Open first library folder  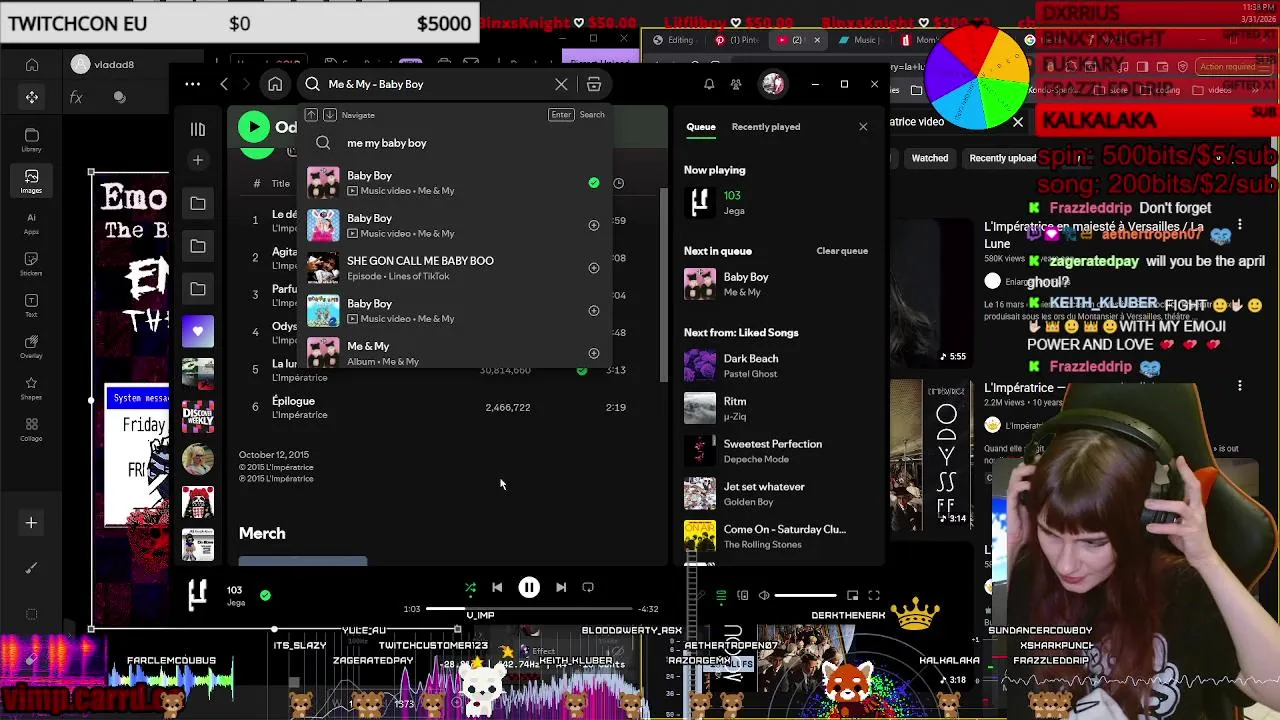[197, 204]
